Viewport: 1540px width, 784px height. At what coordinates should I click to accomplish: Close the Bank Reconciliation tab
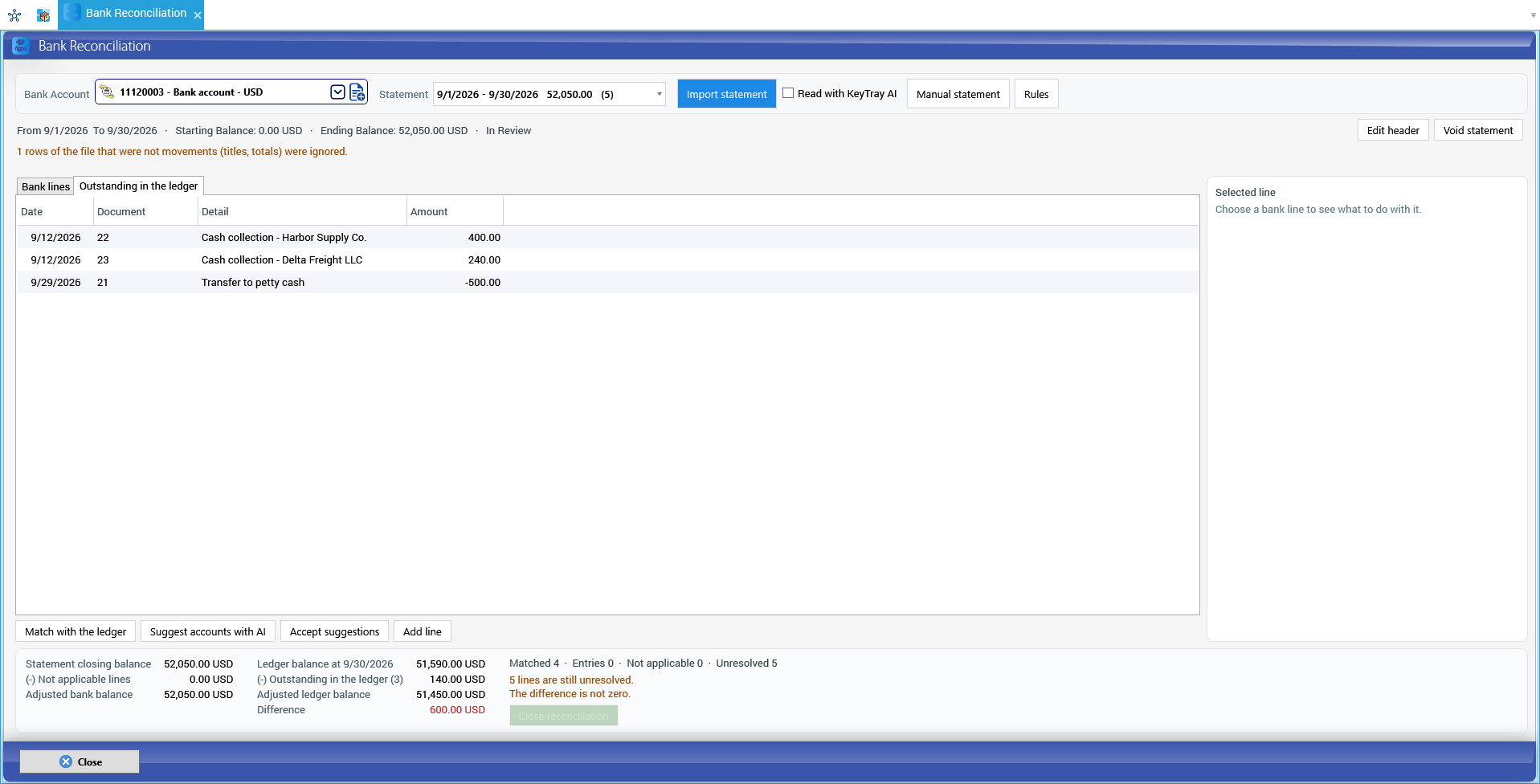pos(198,15)
